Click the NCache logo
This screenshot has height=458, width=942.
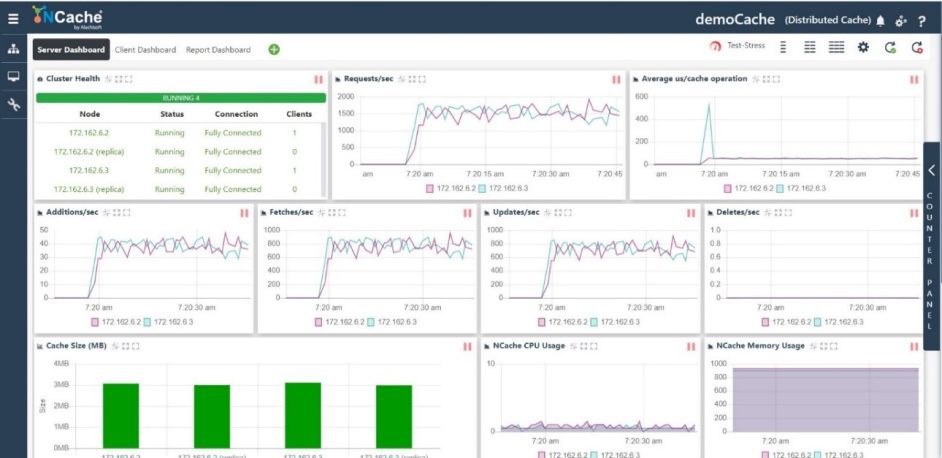click(x=67, y=17)
